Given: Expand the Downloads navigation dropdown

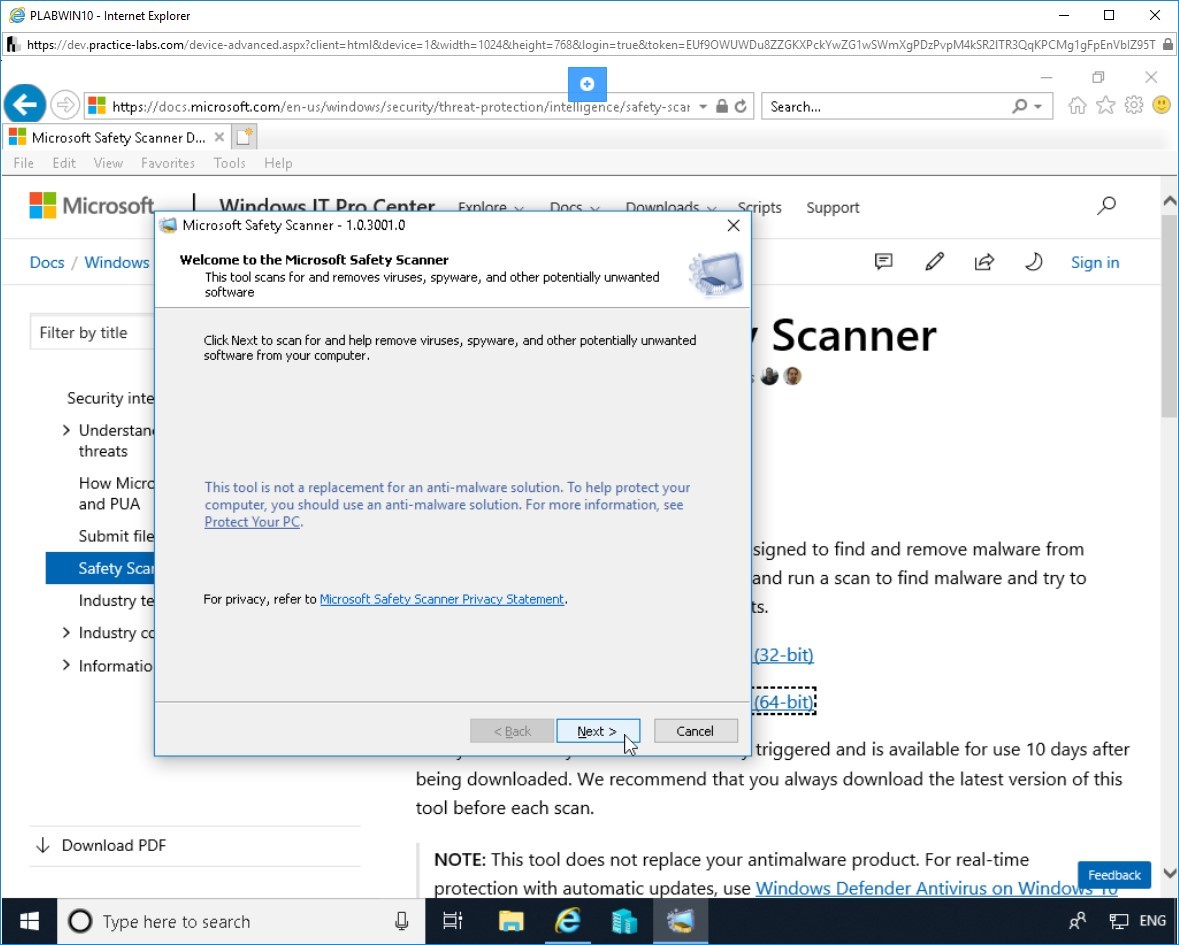Looking at the screenshot, I should pos(671,207).
